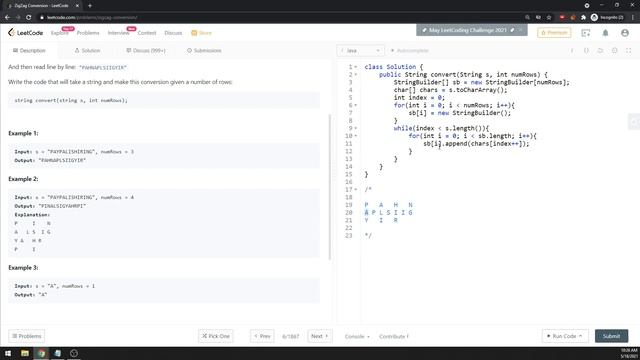The width and height of the screenshot is (640, 360).
Task: Place cursor in code line 11
Action: pyautogui.click(x=476, y=144)
